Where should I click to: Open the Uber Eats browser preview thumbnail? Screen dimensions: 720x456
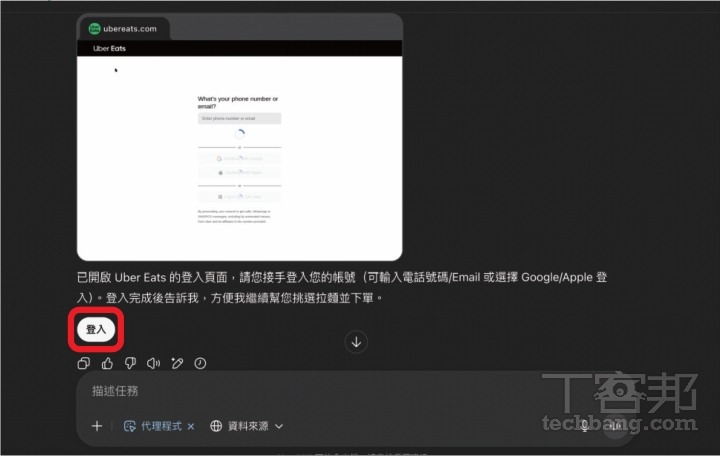click(x=240, y=137)
